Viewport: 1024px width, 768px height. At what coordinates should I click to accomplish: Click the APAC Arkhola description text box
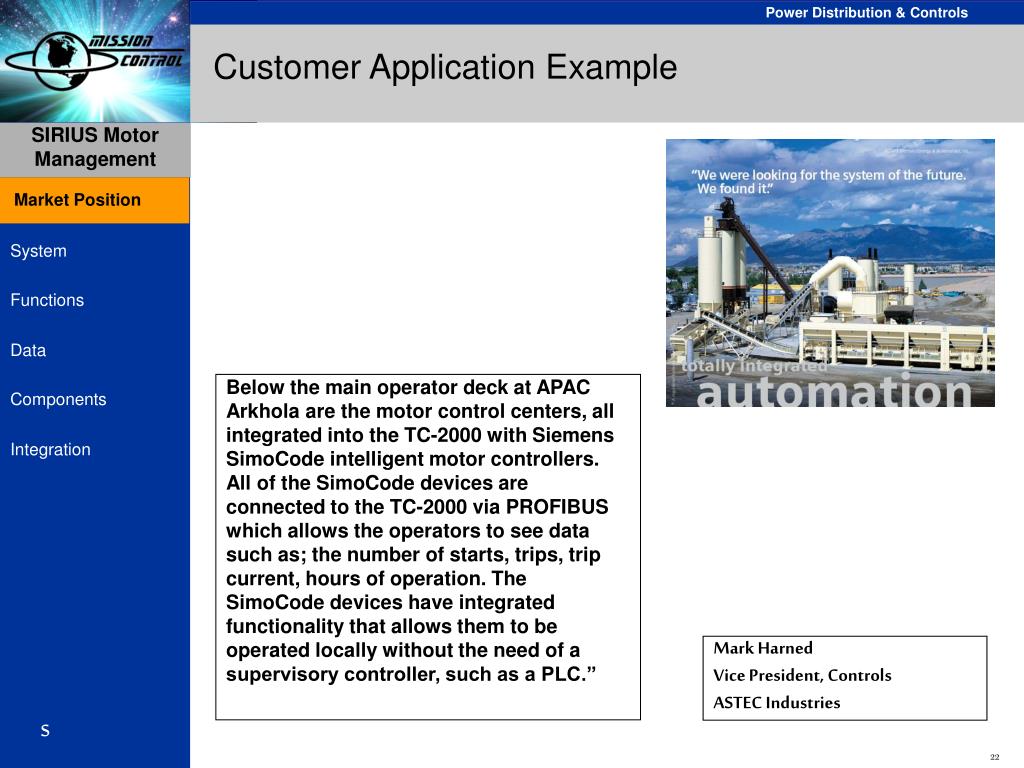pos(428,547)
